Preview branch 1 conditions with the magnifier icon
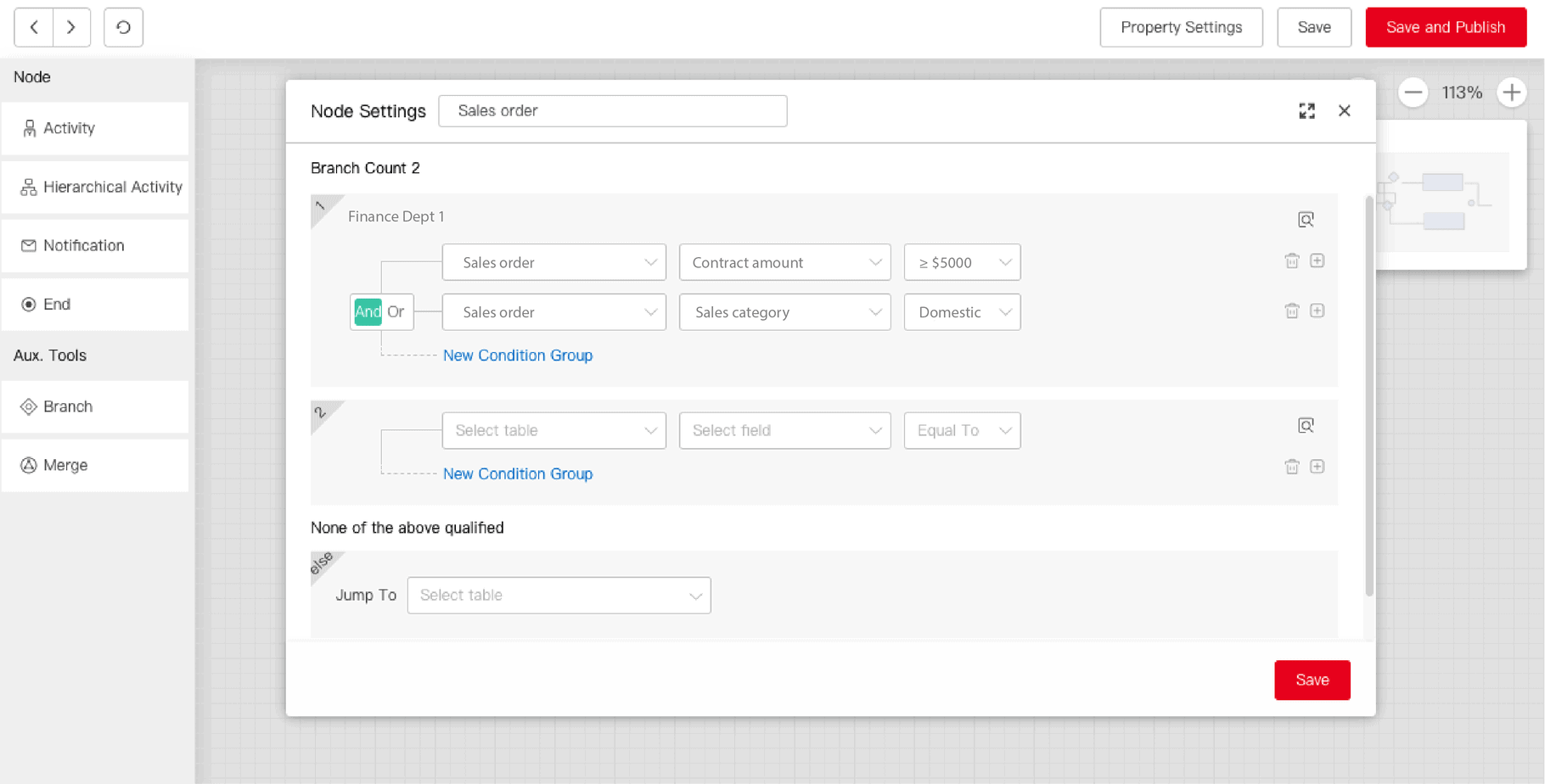 1306,219
